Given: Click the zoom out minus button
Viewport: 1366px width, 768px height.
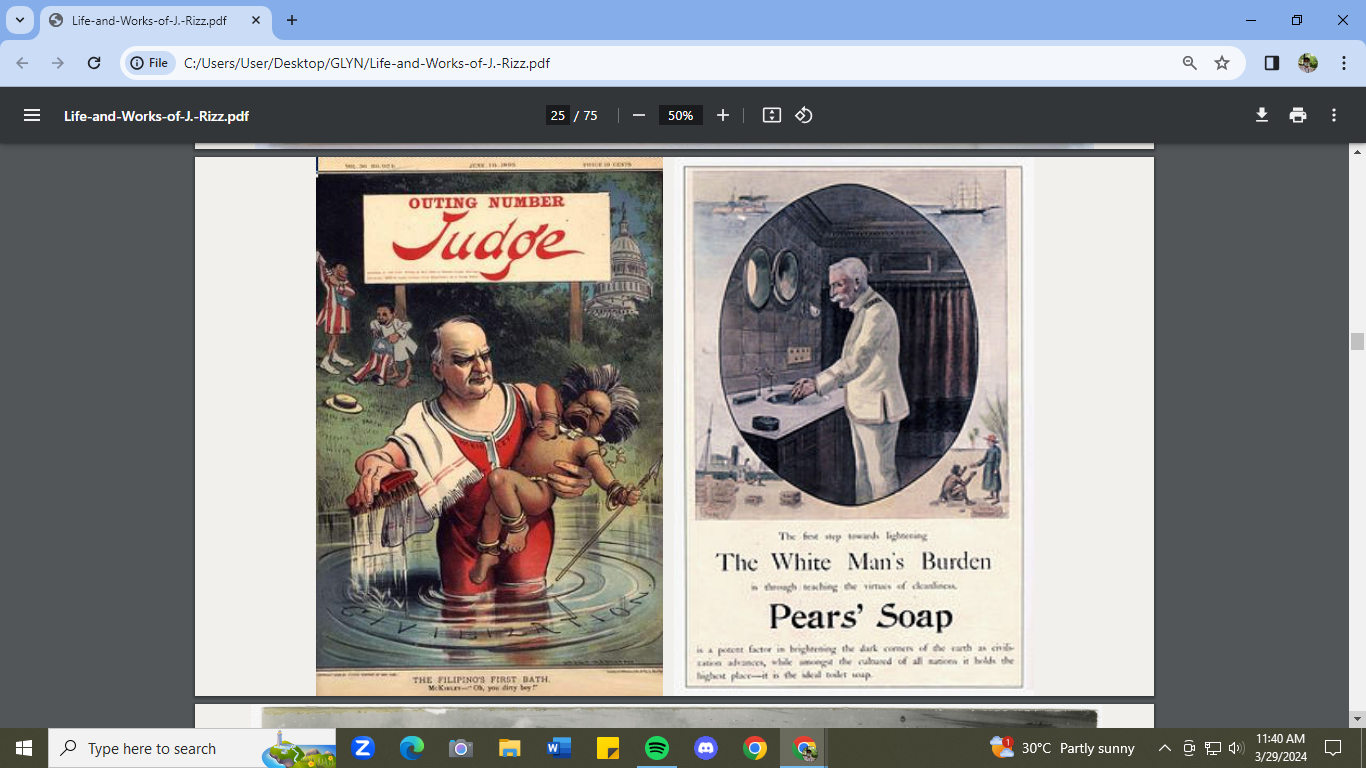Looking at the screenshot, I should tap(639, 115).
